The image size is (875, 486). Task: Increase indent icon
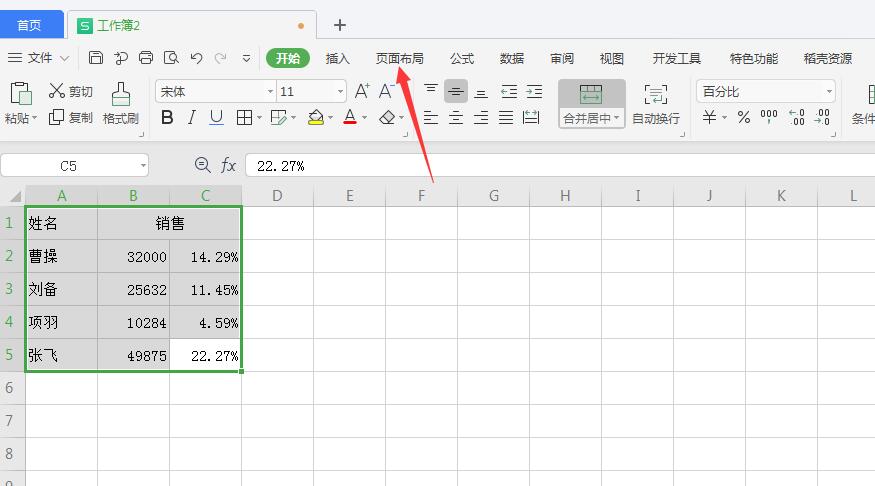click(x=534, y=91)
